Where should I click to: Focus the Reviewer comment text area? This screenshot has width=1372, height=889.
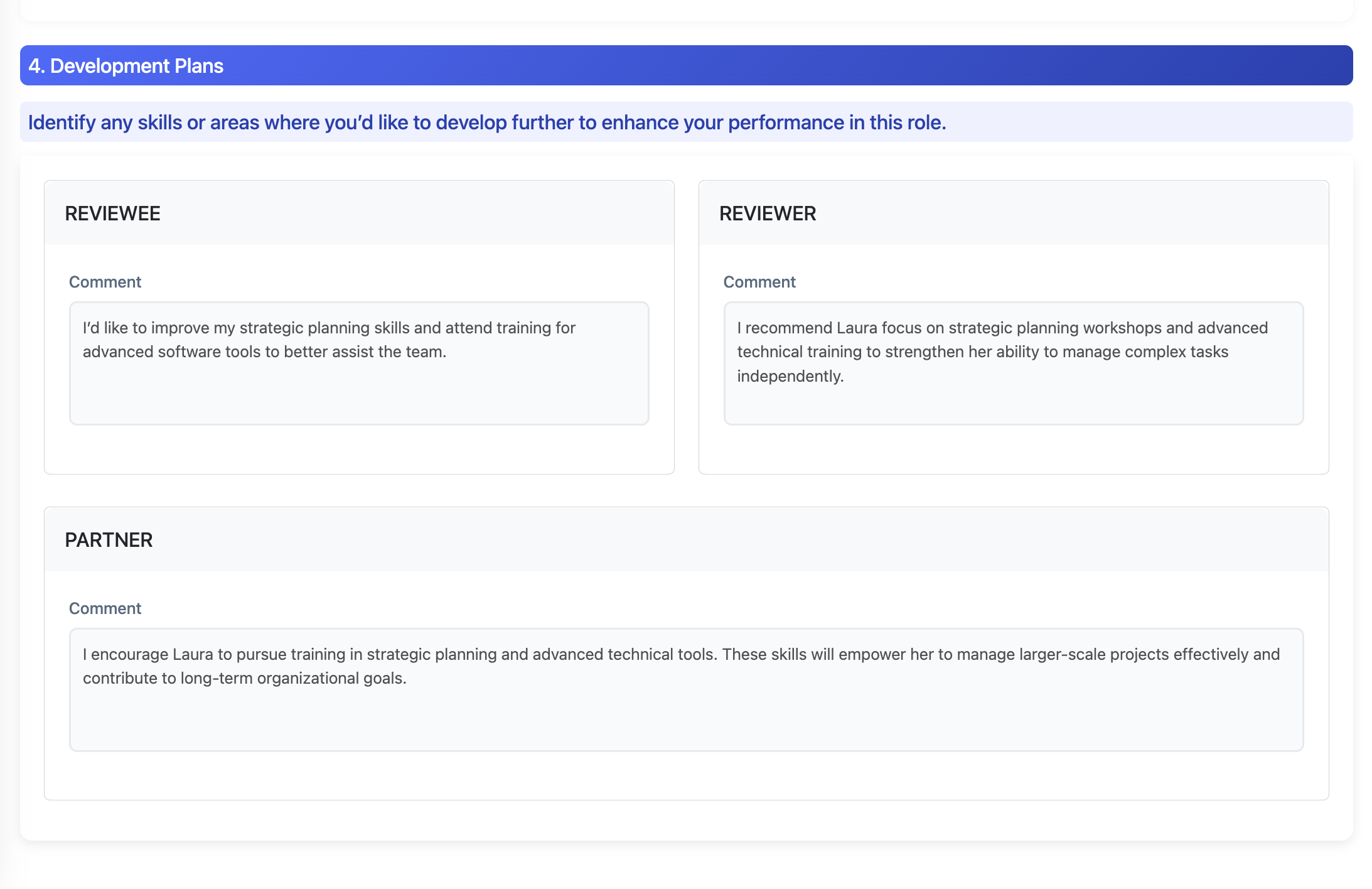tap(1013, 363)
